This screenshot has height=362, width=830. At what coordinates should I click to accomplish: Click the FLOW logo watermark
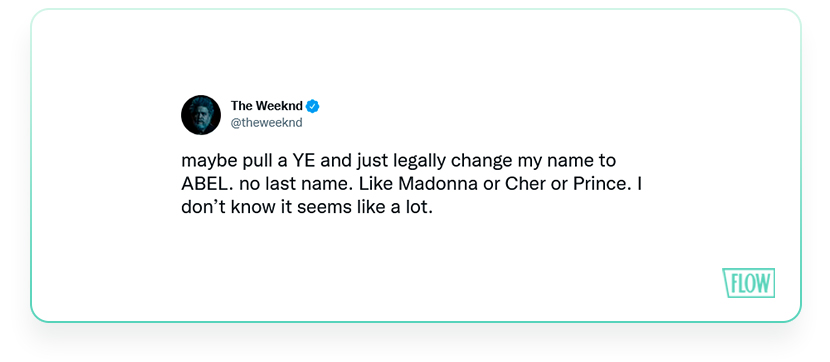pos(748,283)
